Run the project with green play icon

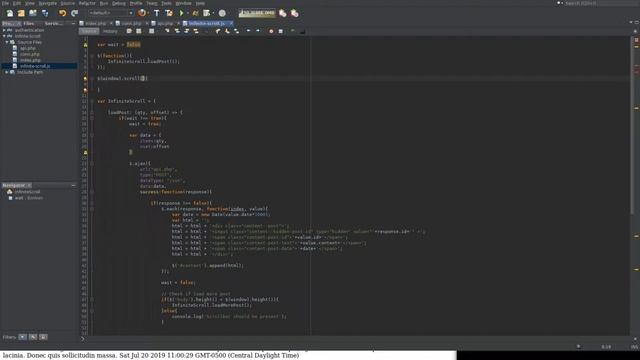coord(182,13)
